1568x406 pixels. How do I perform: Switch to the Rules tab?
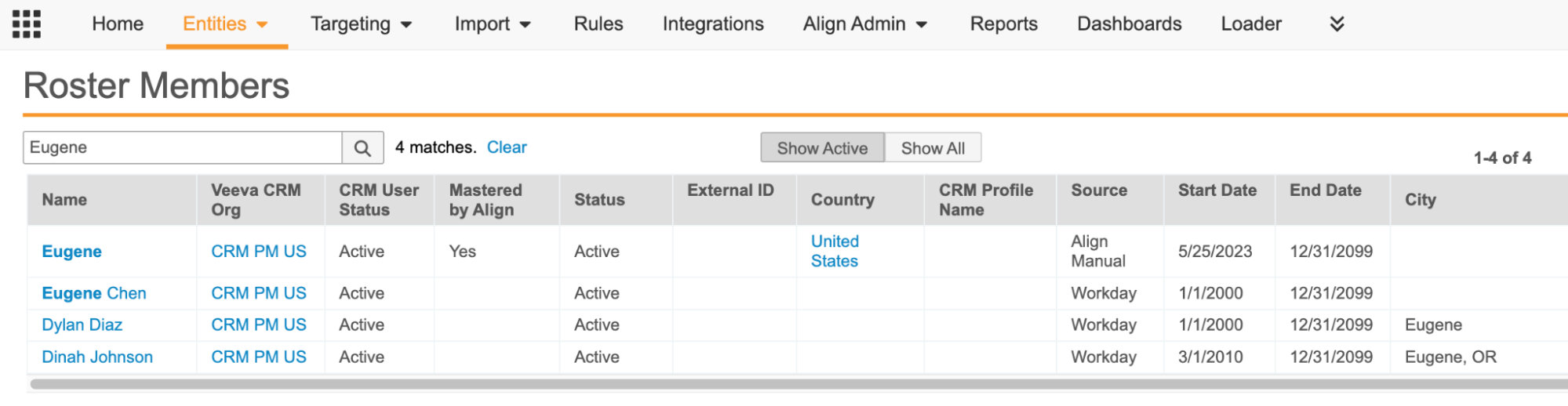598,24
